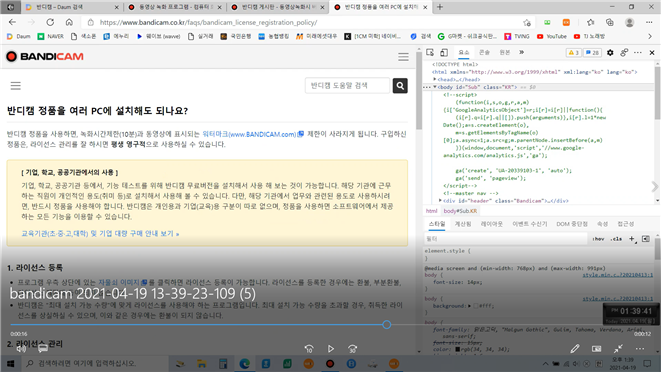The image size is (661, 372).
Task: Open the DOM 중단점 pane tab
Action: pyautogui.click(x=572, y=224)
